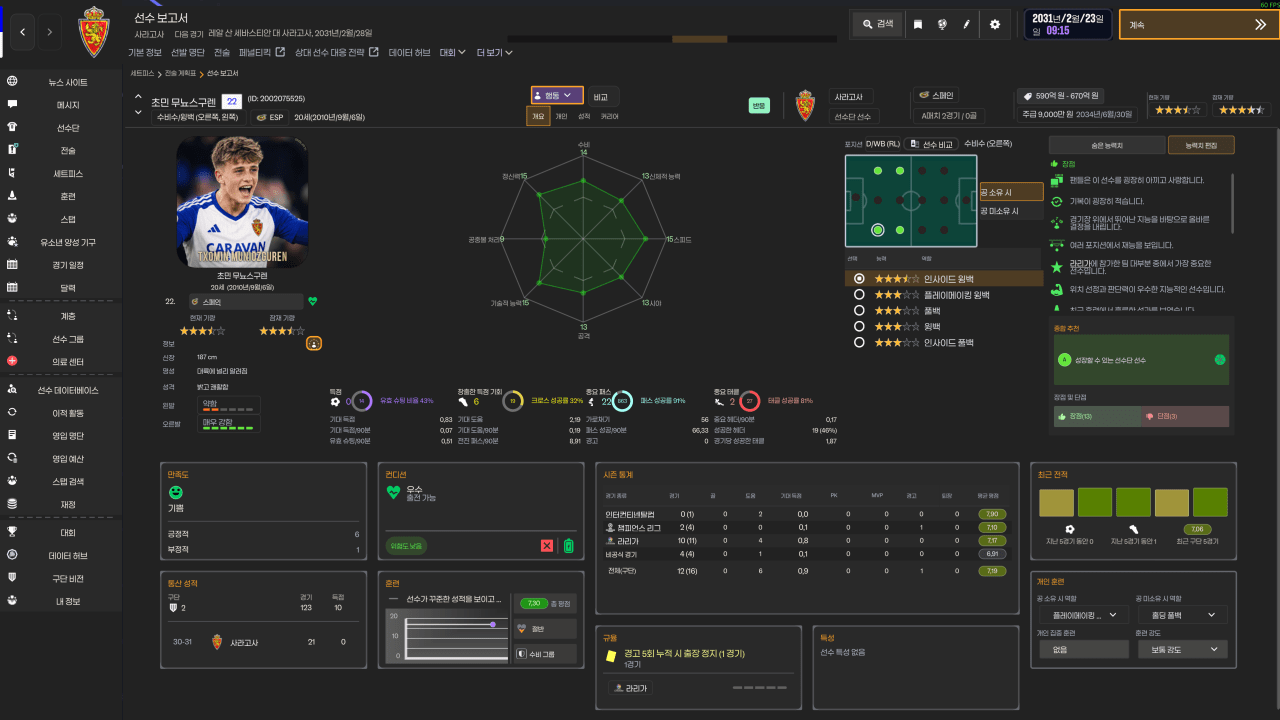
Task: Select the 인사이드 윙백 role radio button
Action: pos(858,279)
